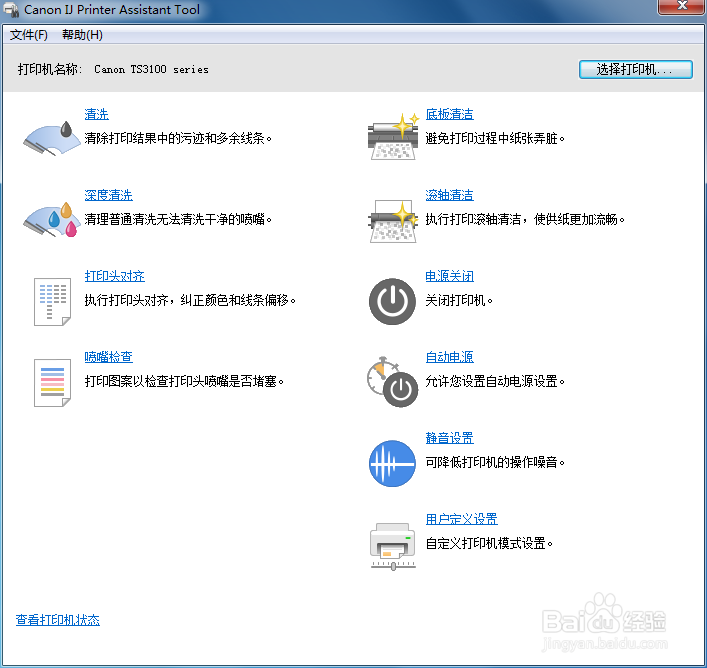Open the 文件(F) menu

pyautogui.click(x=29, y=35)
